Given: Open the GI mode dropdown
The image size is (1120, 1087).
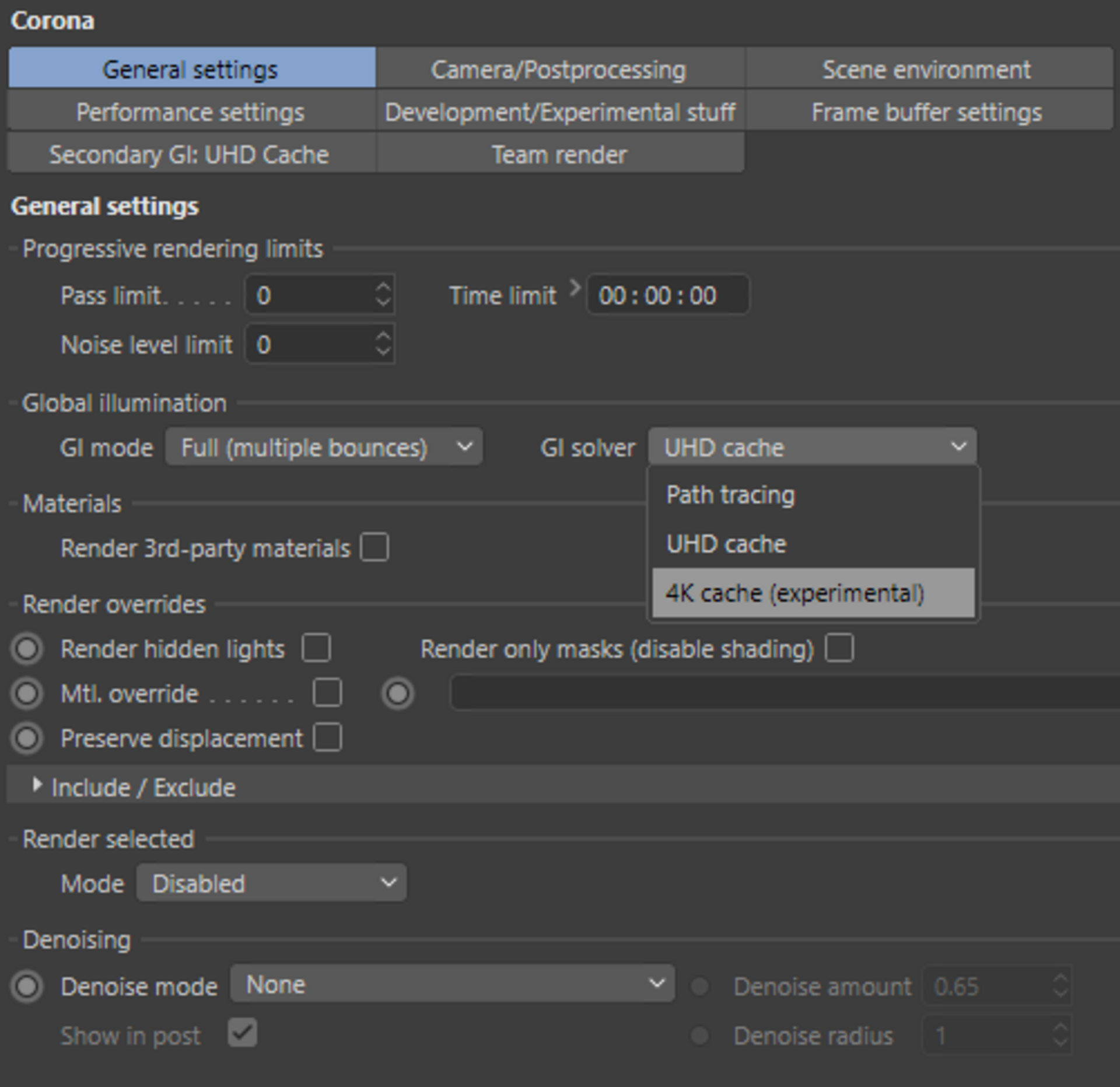Looking at the screenshot, I should point(324,447).
